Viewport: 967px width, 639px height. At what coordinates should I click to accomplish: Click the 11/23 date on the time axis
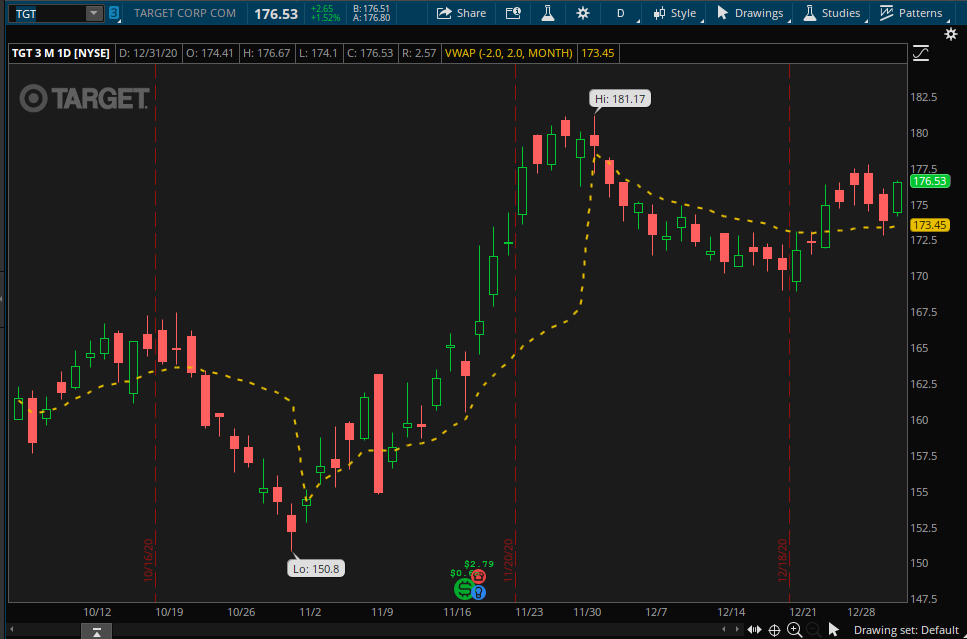click(x=529, y=612)
